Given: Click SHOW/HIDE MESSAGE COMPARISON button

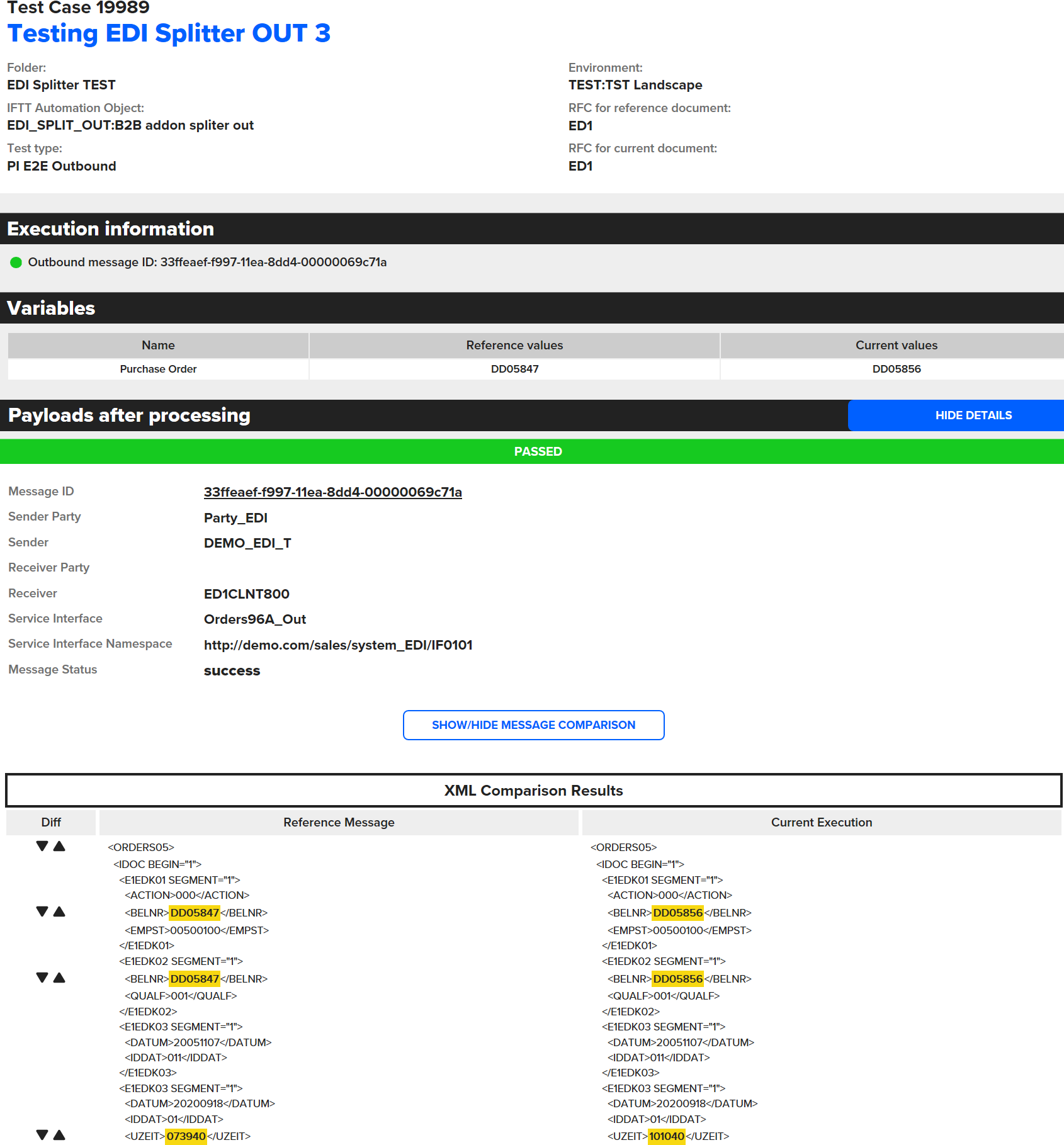Looking at the screenshot, I should click(533, 725).
